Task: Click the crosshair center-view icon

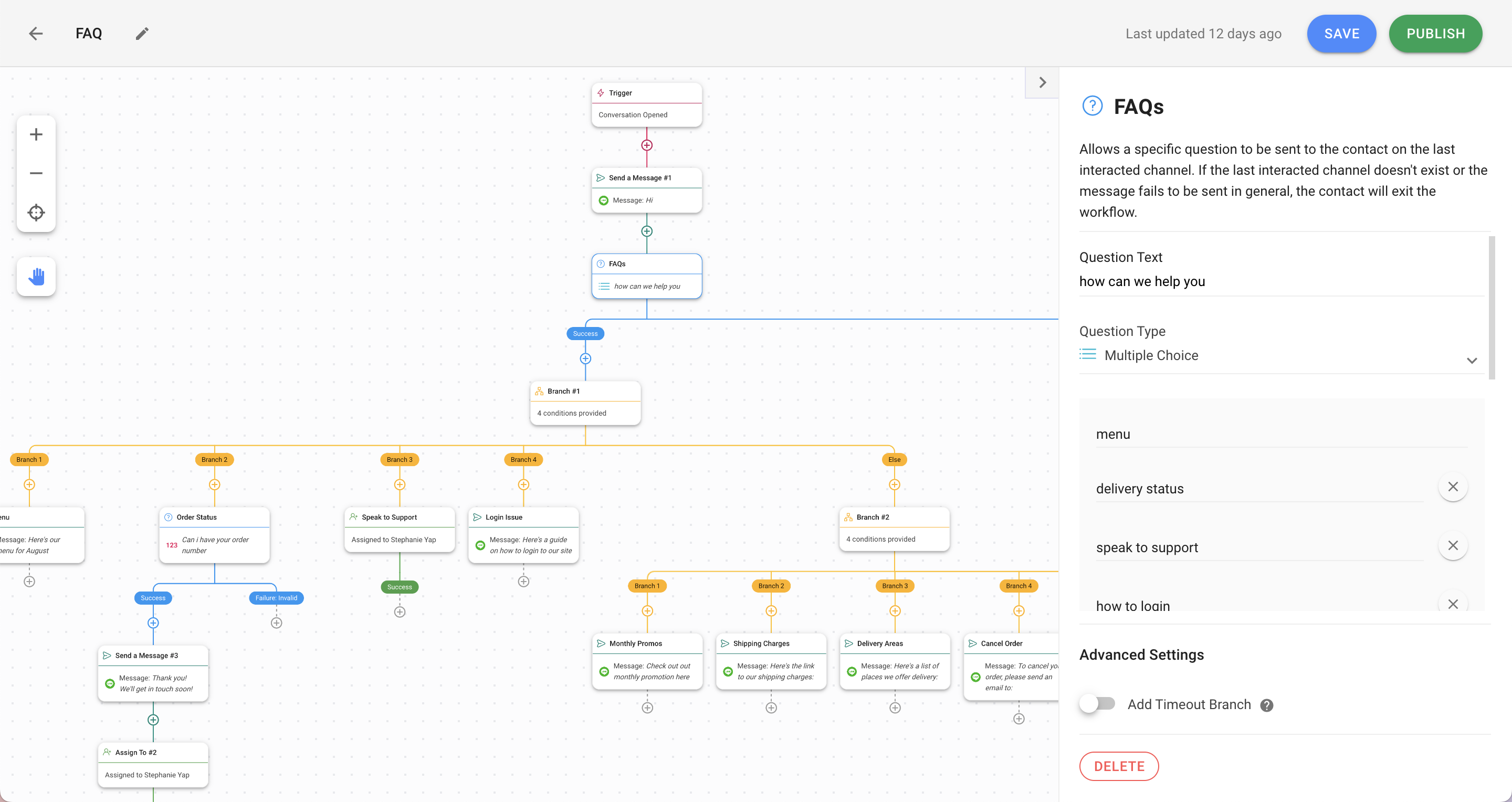Action: [x=36, y=212]
